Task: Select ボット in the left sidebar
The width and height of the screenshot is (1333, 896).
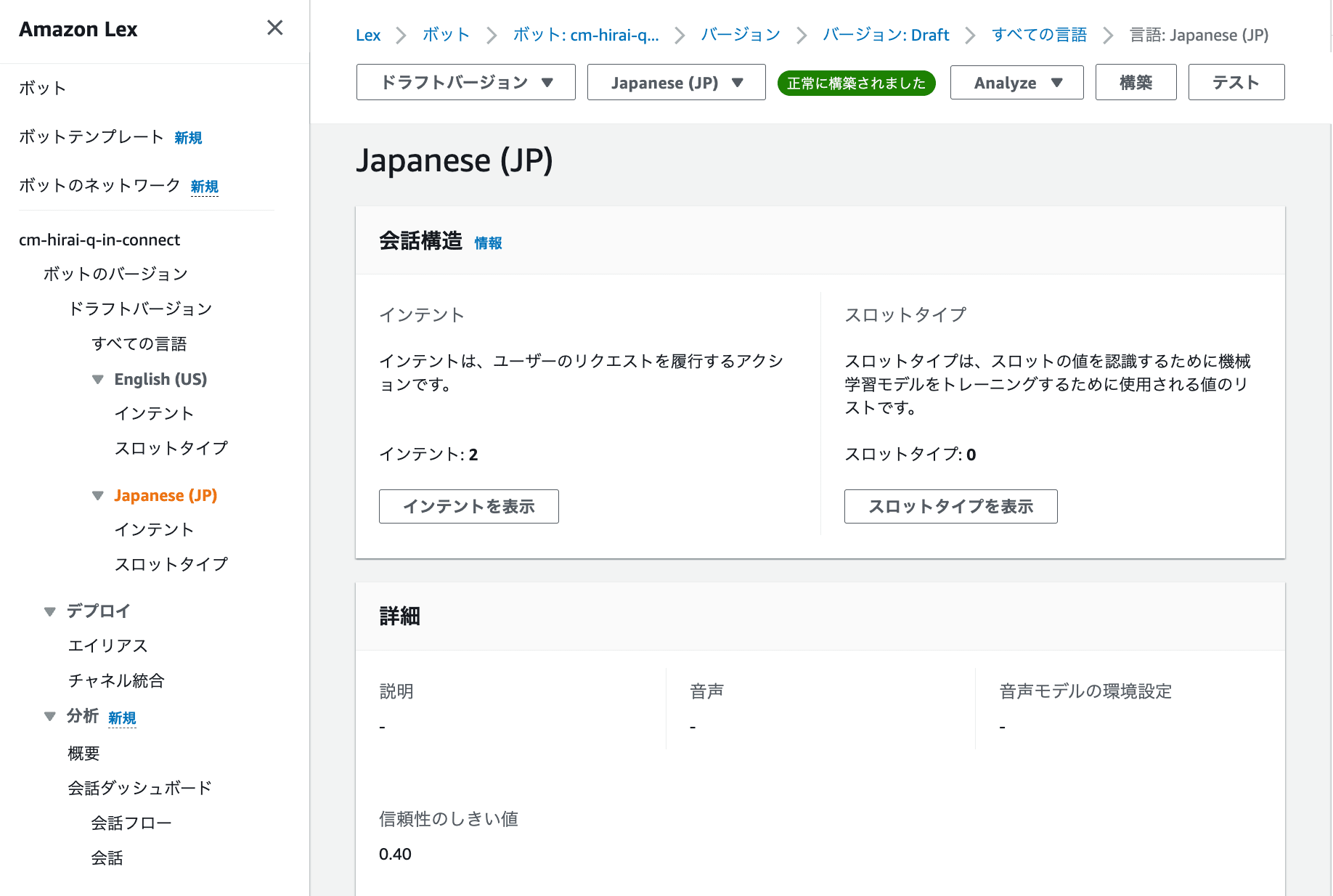Action: (x=41, y=87)
